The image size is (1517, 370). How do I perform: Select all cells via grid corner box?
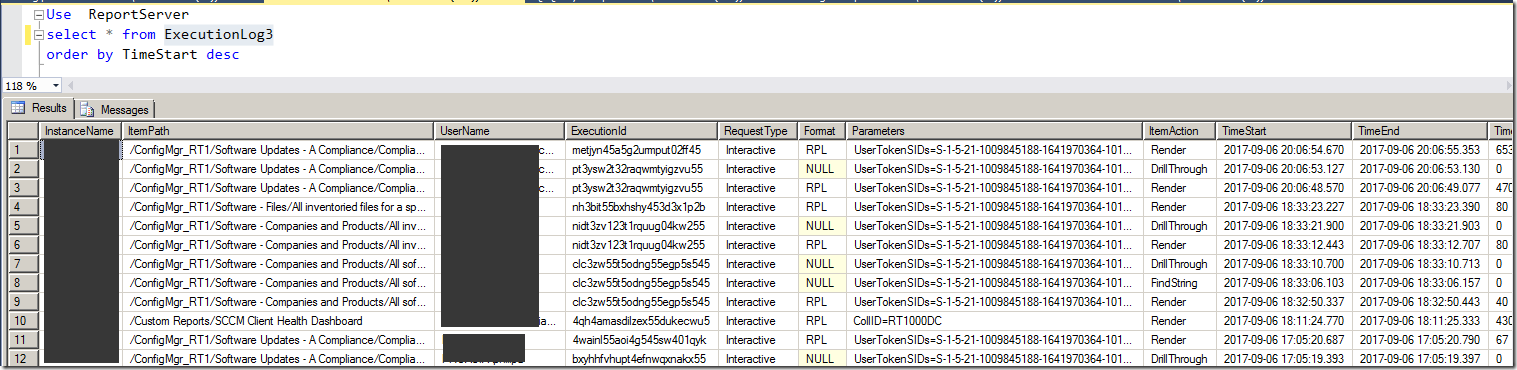click(x=23, y=131)
